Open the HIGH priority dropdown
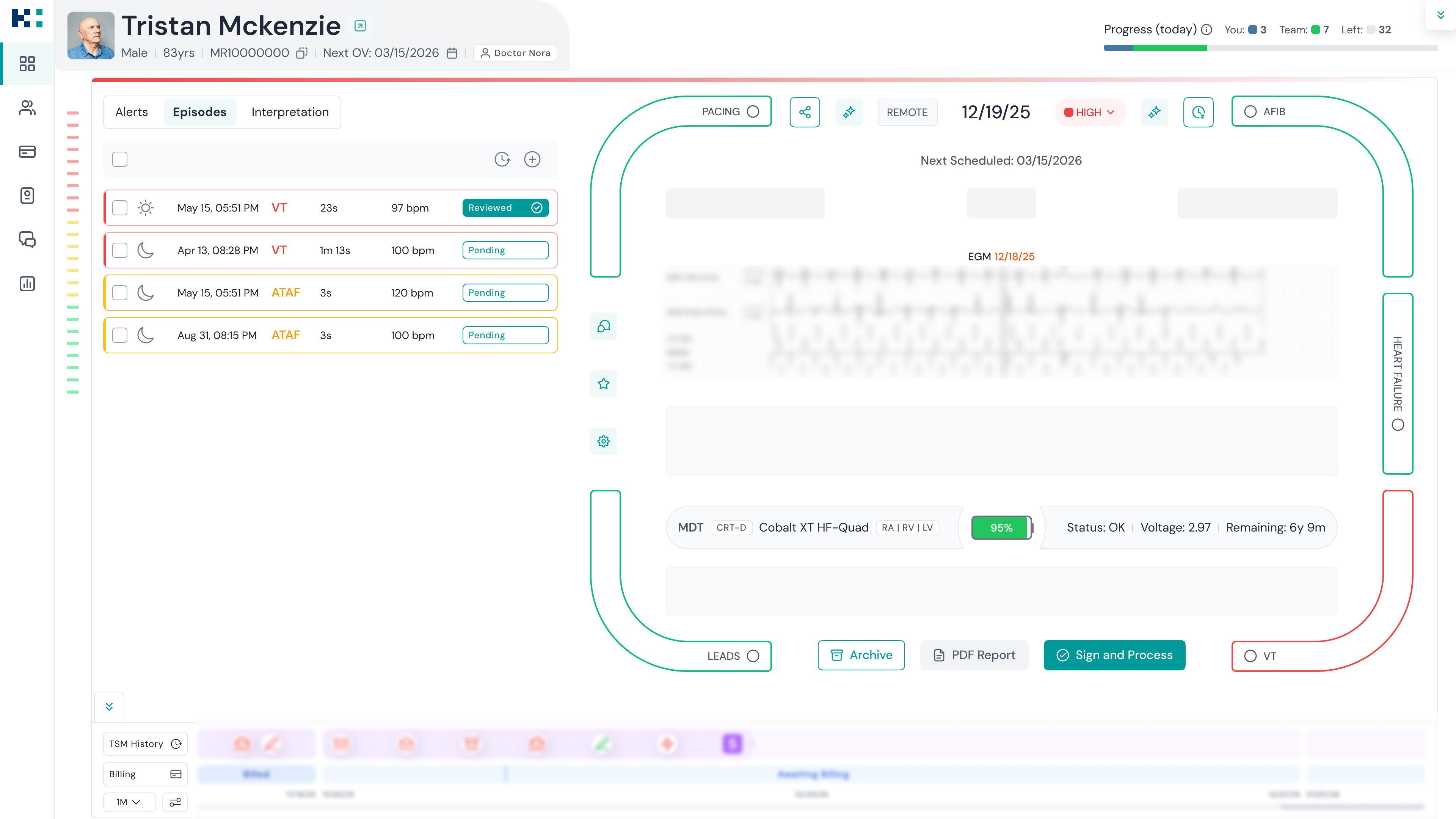1456x819 pixels. click(x=1090, y=112)
